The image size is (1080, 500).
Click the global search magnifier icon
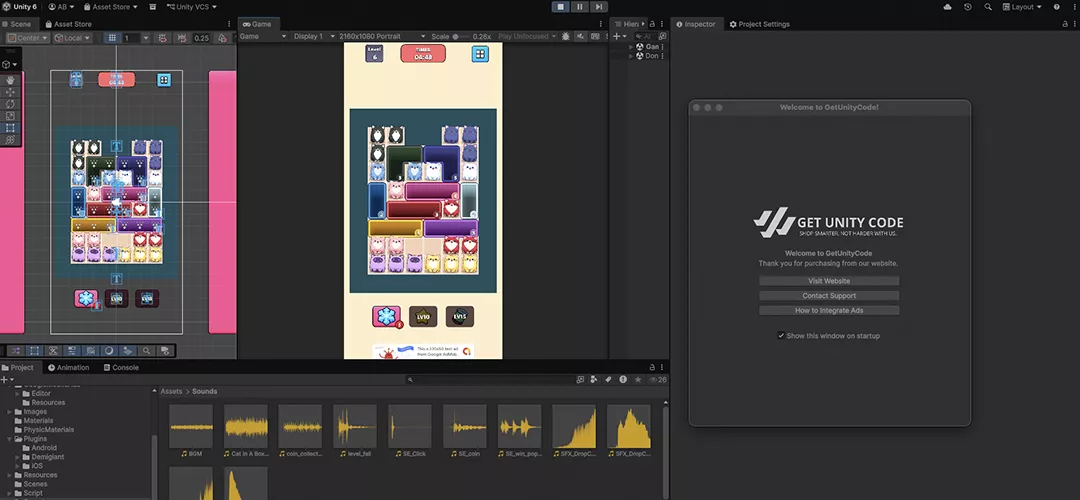pyautogui.click(x=988, y=7)
